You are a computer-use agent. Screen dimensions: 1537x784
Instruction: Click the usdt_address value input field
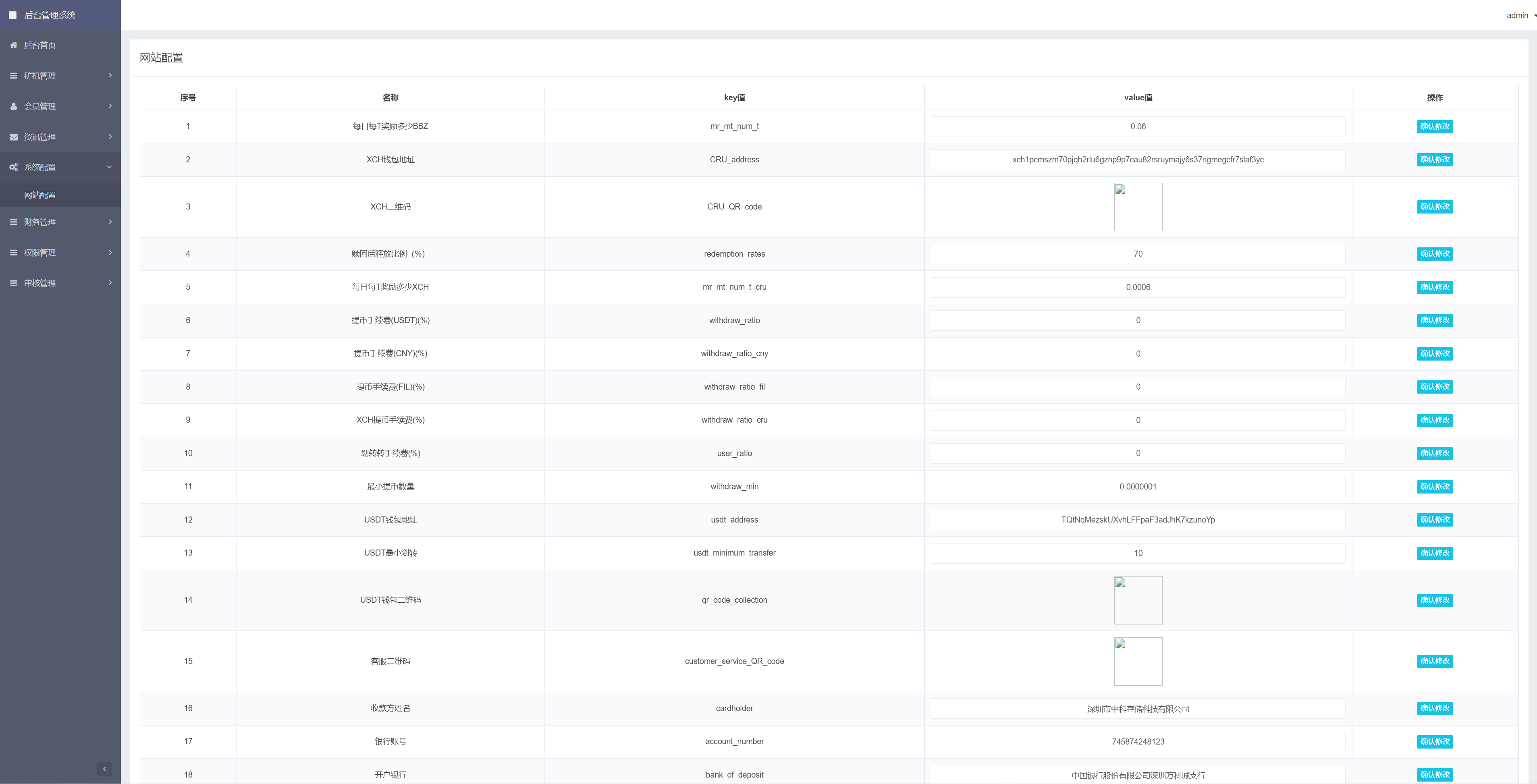pos(1138,520)
